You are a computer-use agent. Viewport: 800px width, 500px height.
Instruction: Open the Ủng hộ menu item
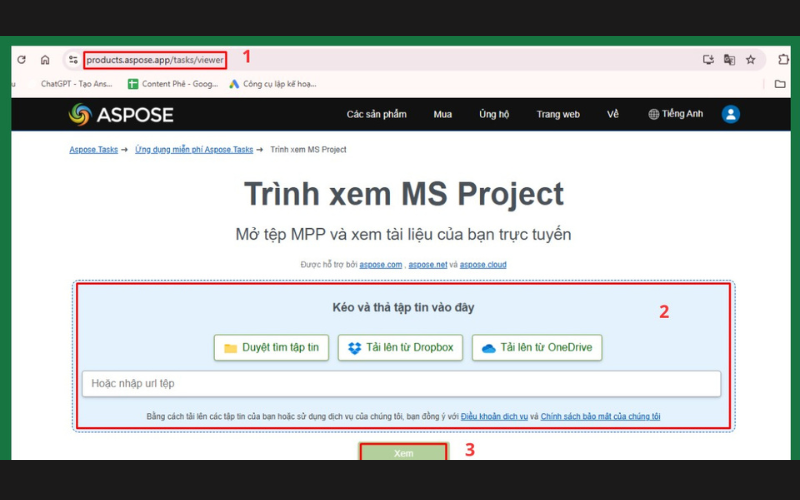(x=494, y=114)
